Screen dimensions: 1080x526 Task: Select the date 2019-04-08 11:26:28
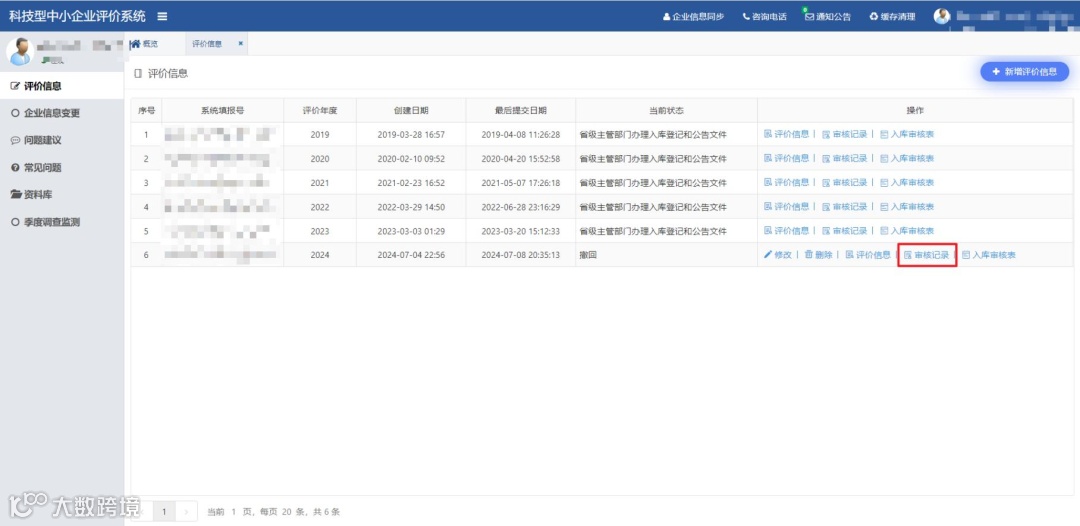[x=521, y=134]
